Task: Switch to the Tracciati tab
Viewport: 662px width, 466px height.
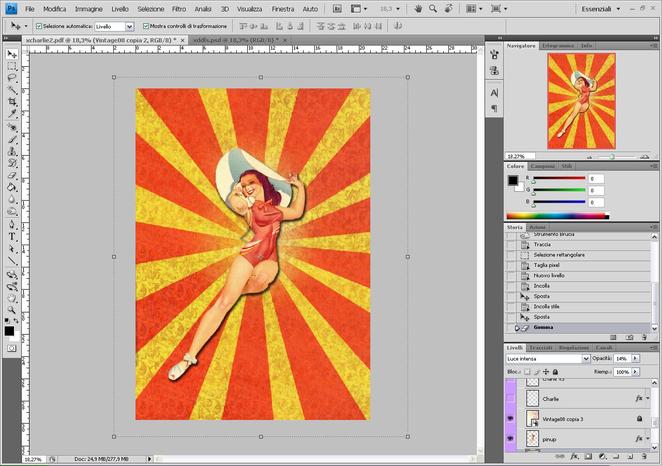Action: 541,347
